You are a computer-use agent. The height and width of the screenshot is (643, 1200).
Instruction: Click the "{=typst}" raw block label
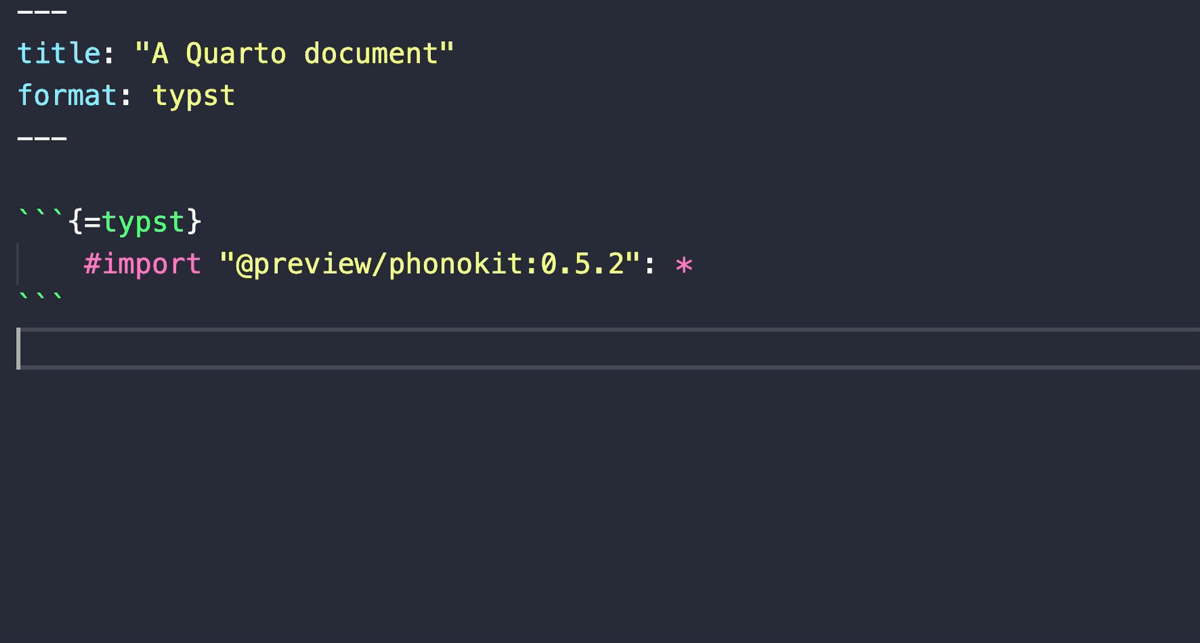click(x=135, y=223)
